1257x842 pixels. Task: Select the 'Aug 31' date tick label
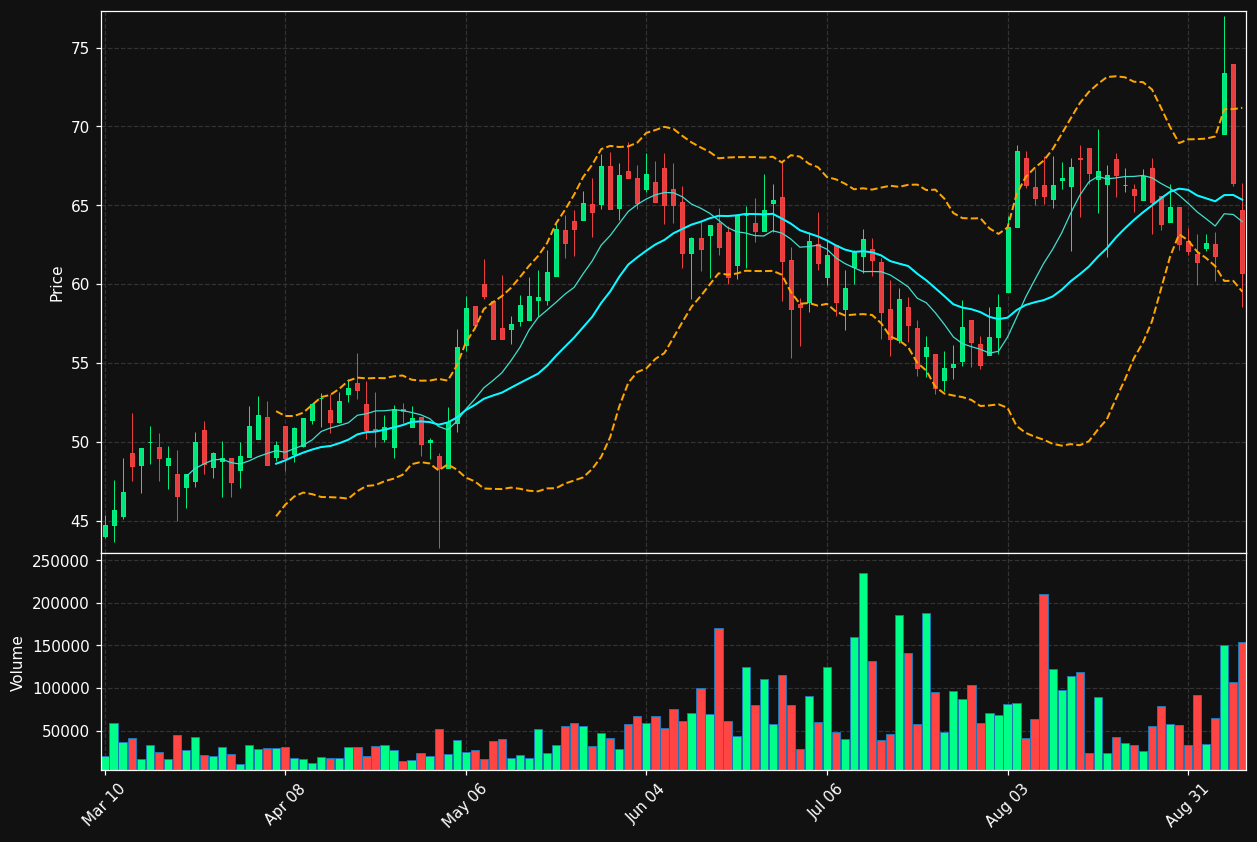pyautogui.click(x=1187, y=804)
